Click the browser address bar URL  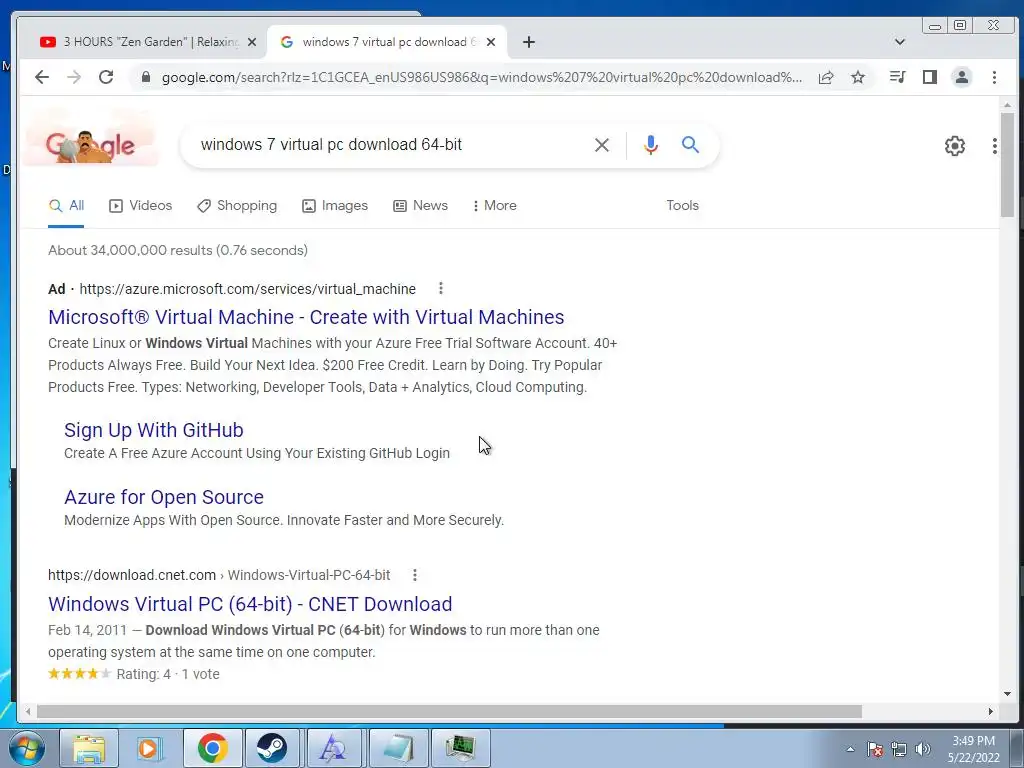(482, 77)
